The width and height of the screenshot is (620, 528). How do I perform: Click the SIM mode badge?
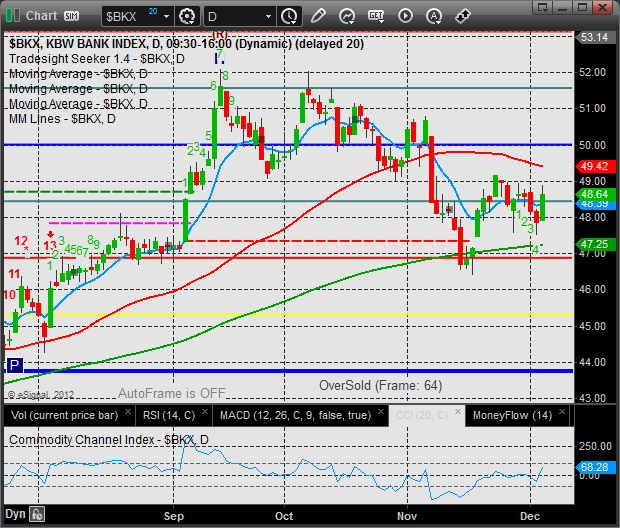(x=72, y=16)
